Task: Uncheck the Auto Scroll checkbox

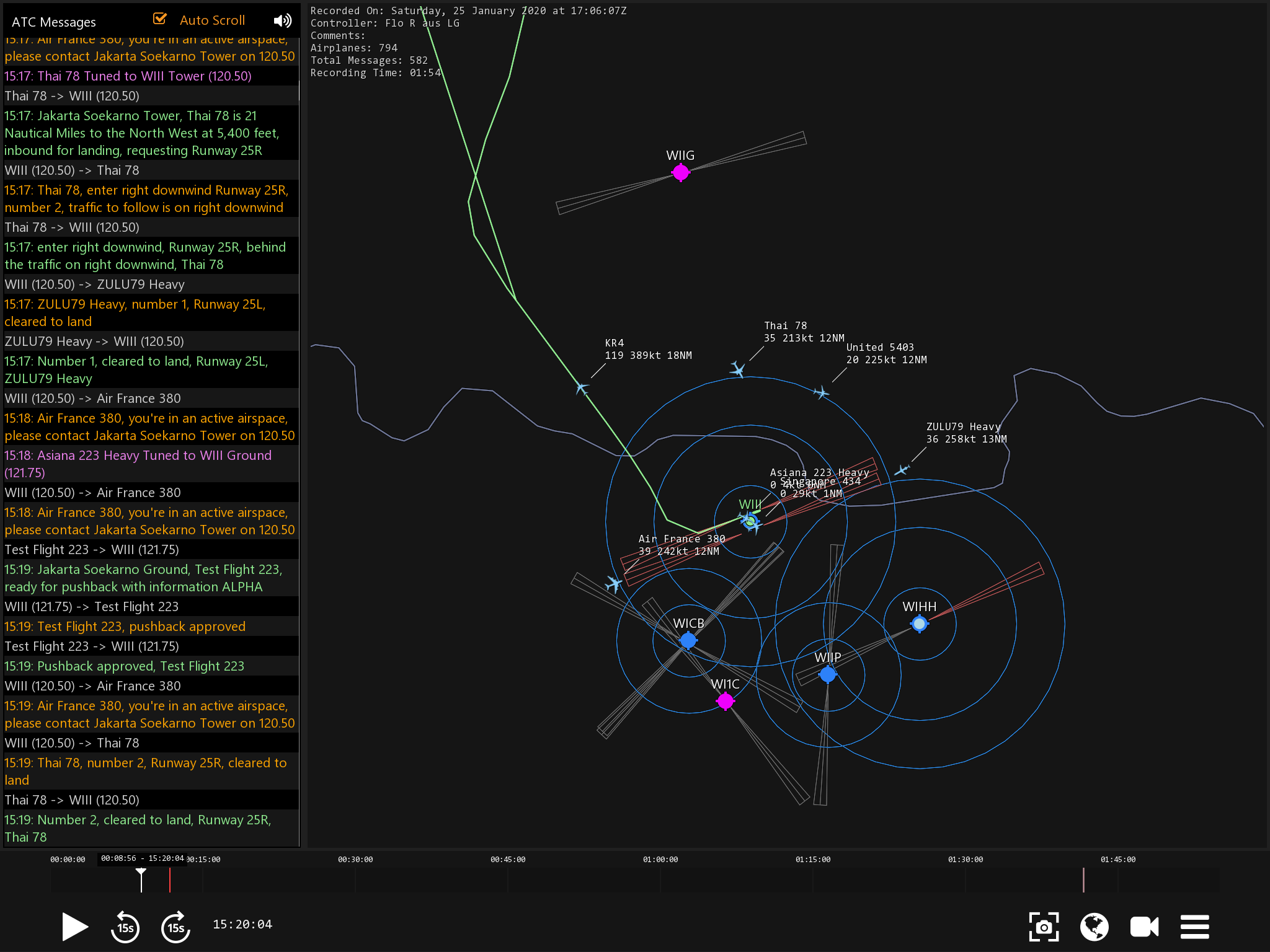Action: [x=160, y=19]
